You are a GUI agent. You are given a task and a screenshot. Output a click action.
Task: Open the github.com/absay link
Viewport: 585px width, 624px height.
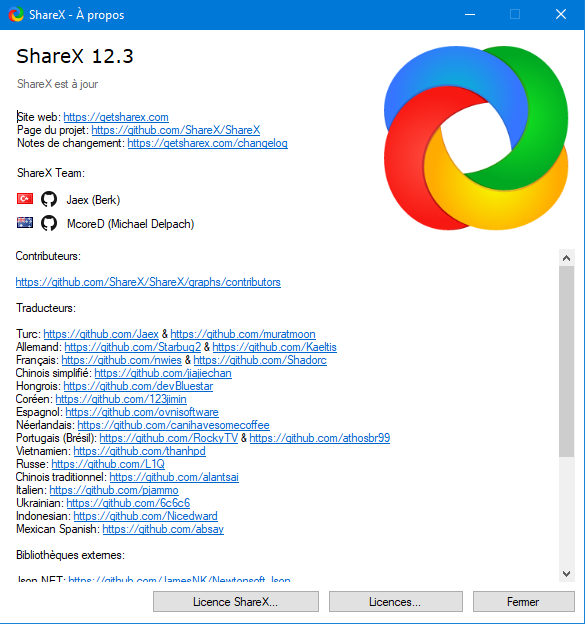163,529
